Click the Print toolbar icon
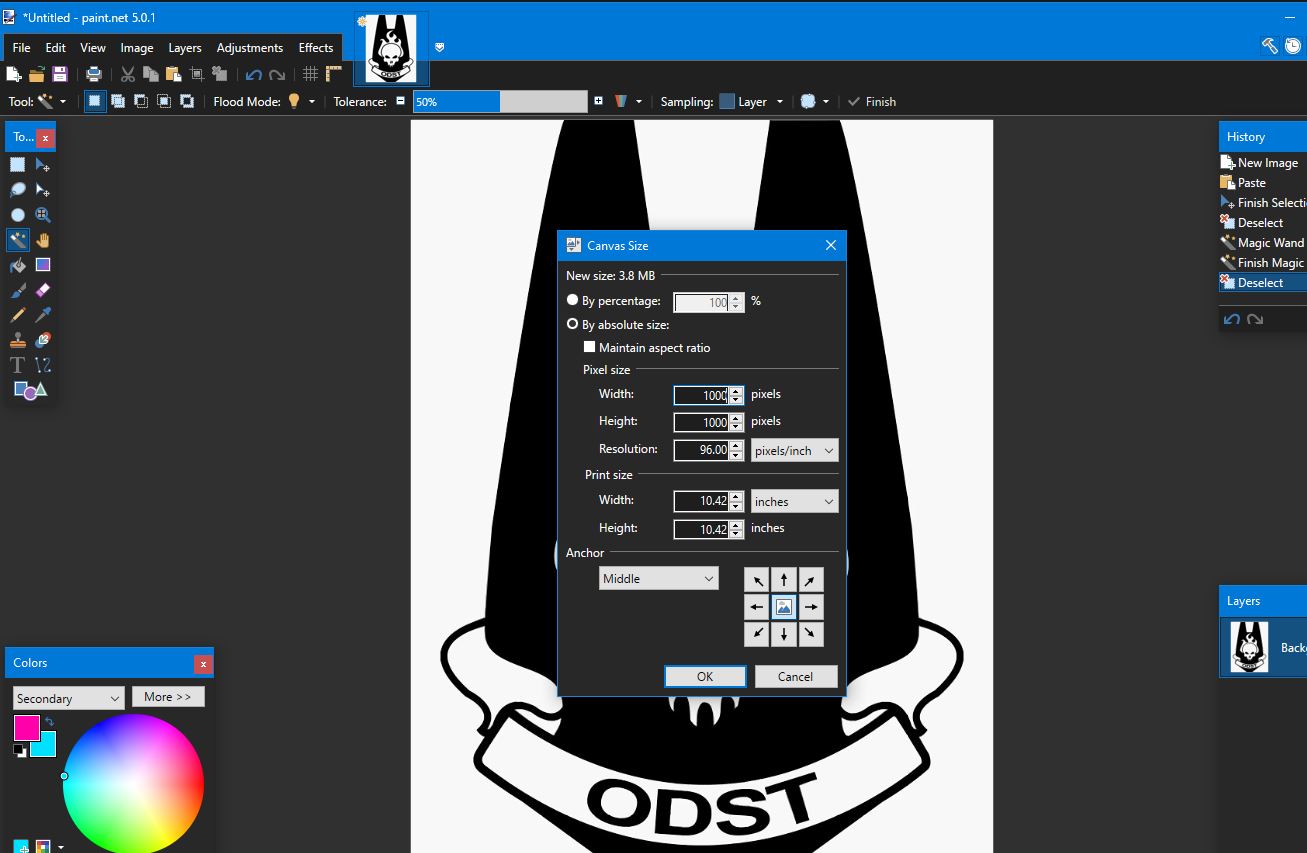Screen dimensions: 1307x853 (x=94, y=74)
